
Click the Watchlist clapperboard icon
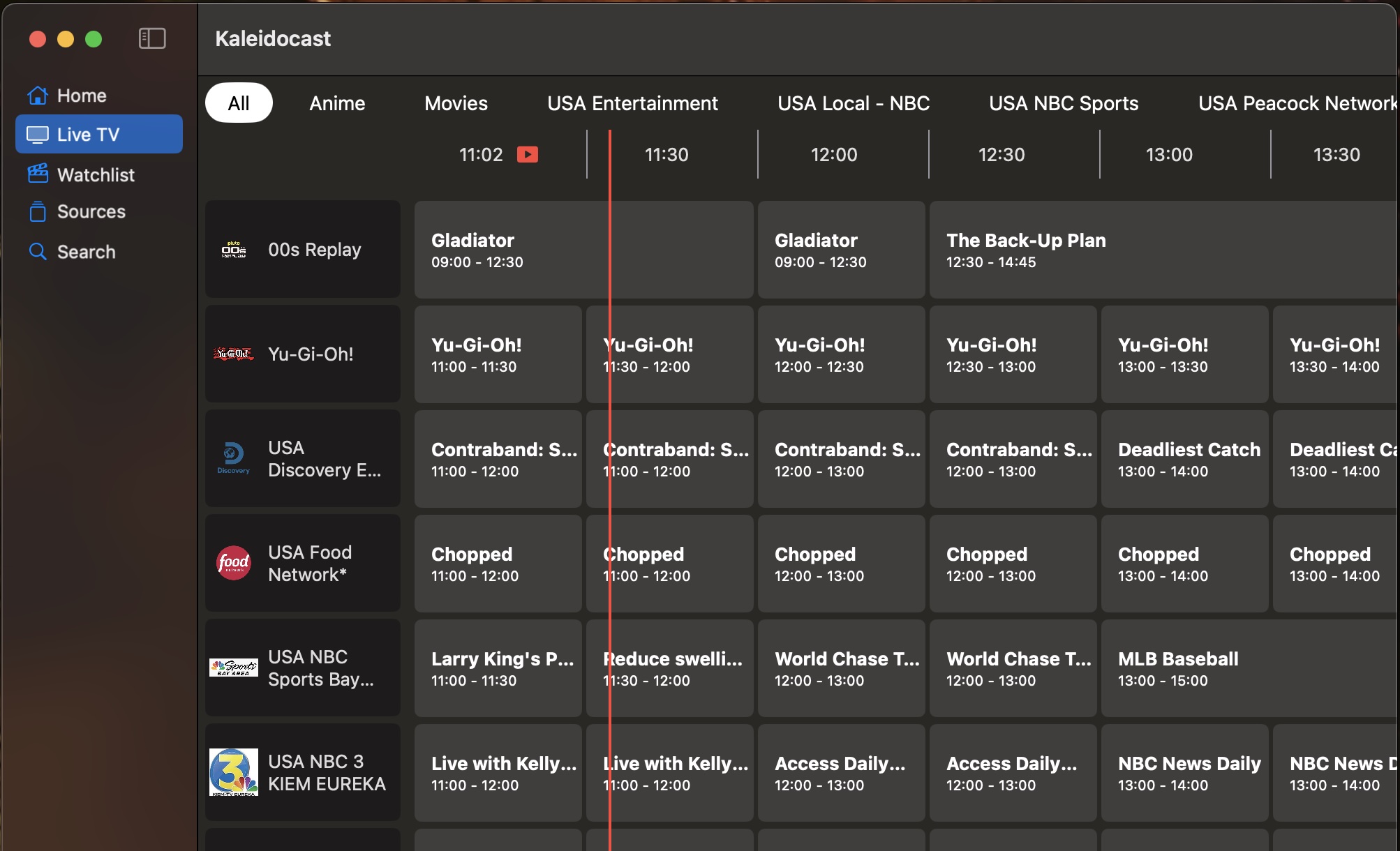(x=38, y=174)
